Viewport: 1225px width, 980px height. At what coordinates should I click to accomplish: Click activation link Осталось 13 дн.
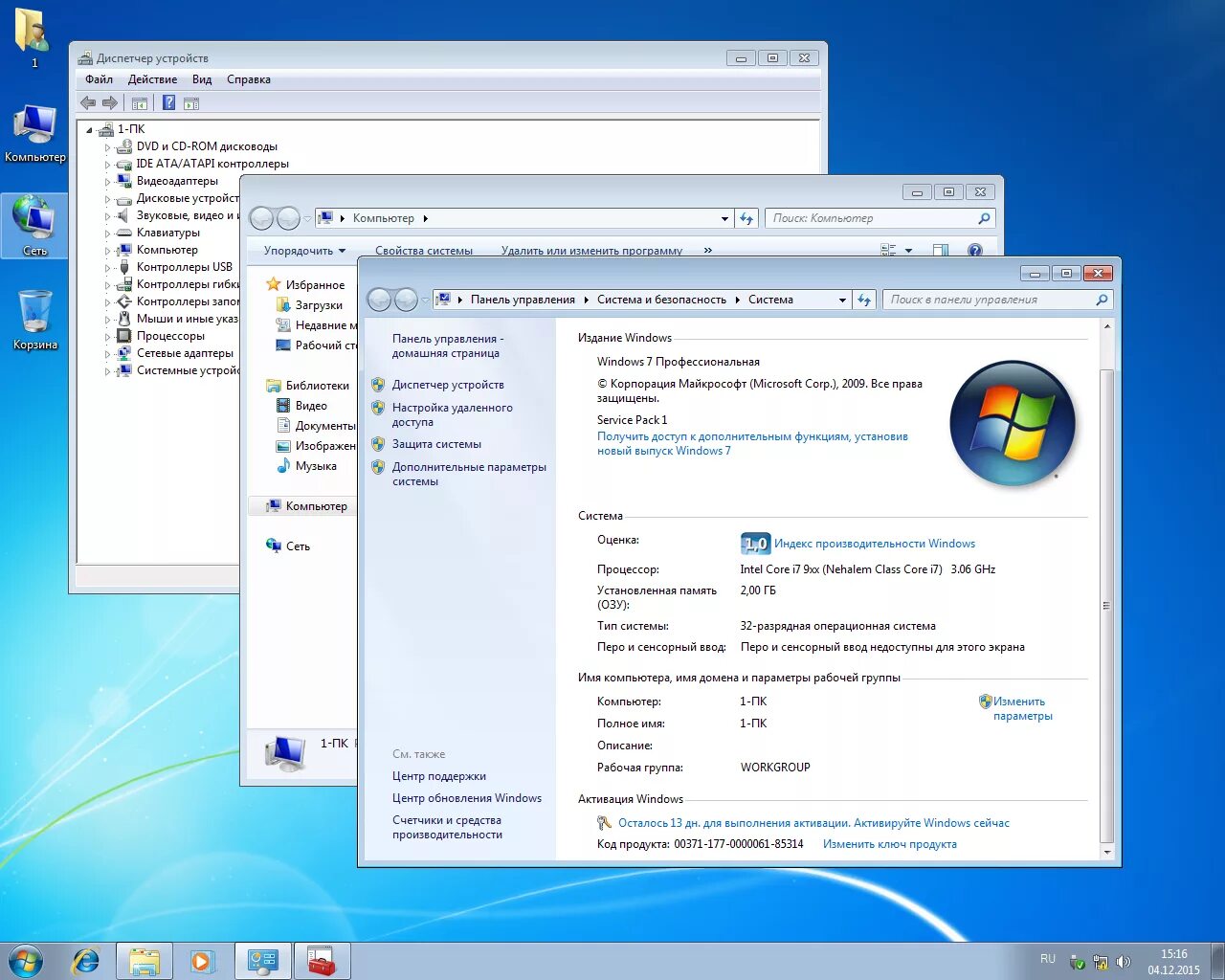coord(813,823)
